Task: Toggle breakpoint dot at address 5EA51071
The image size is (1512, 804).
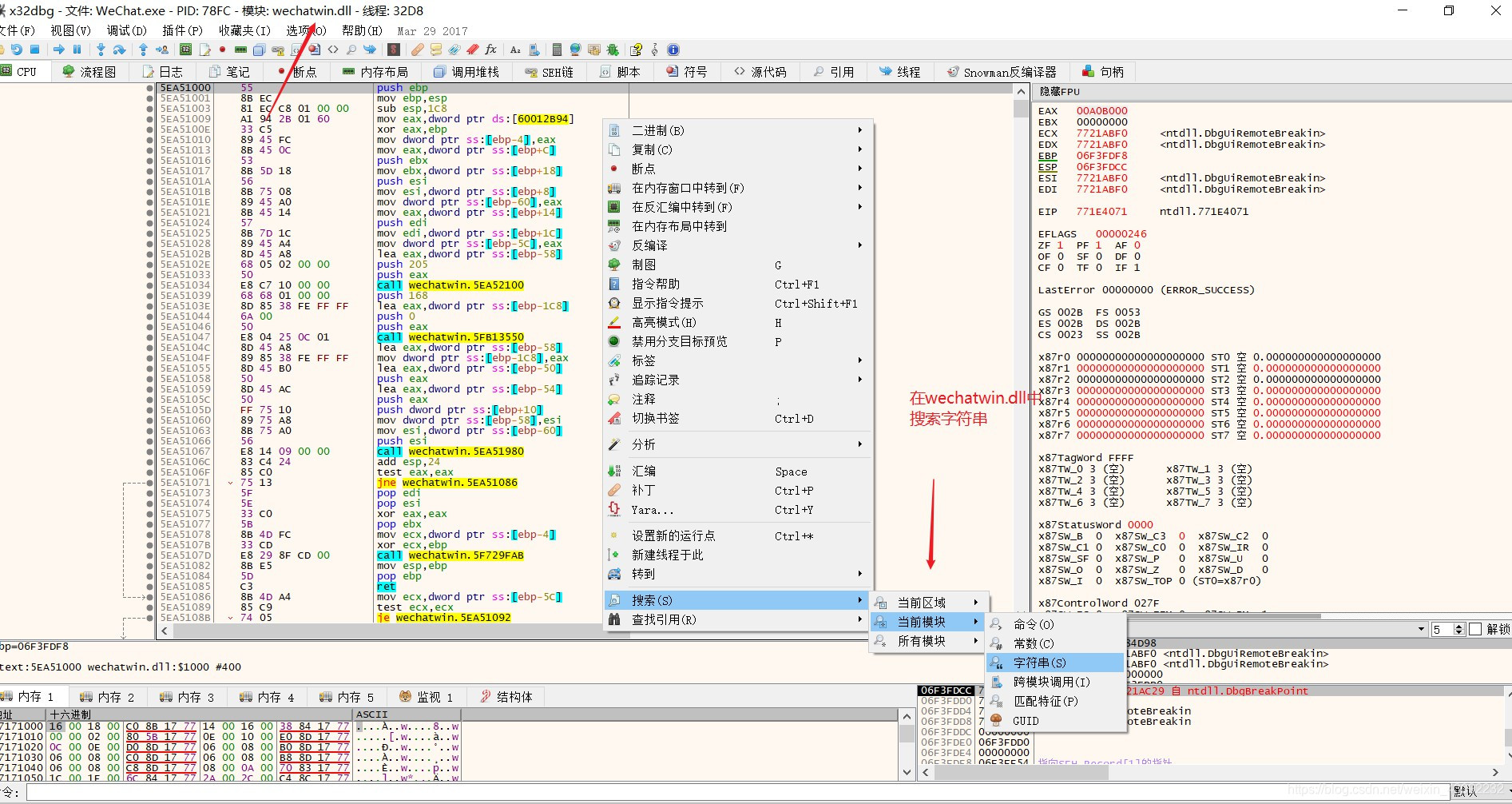Action: tap(149, 483)
